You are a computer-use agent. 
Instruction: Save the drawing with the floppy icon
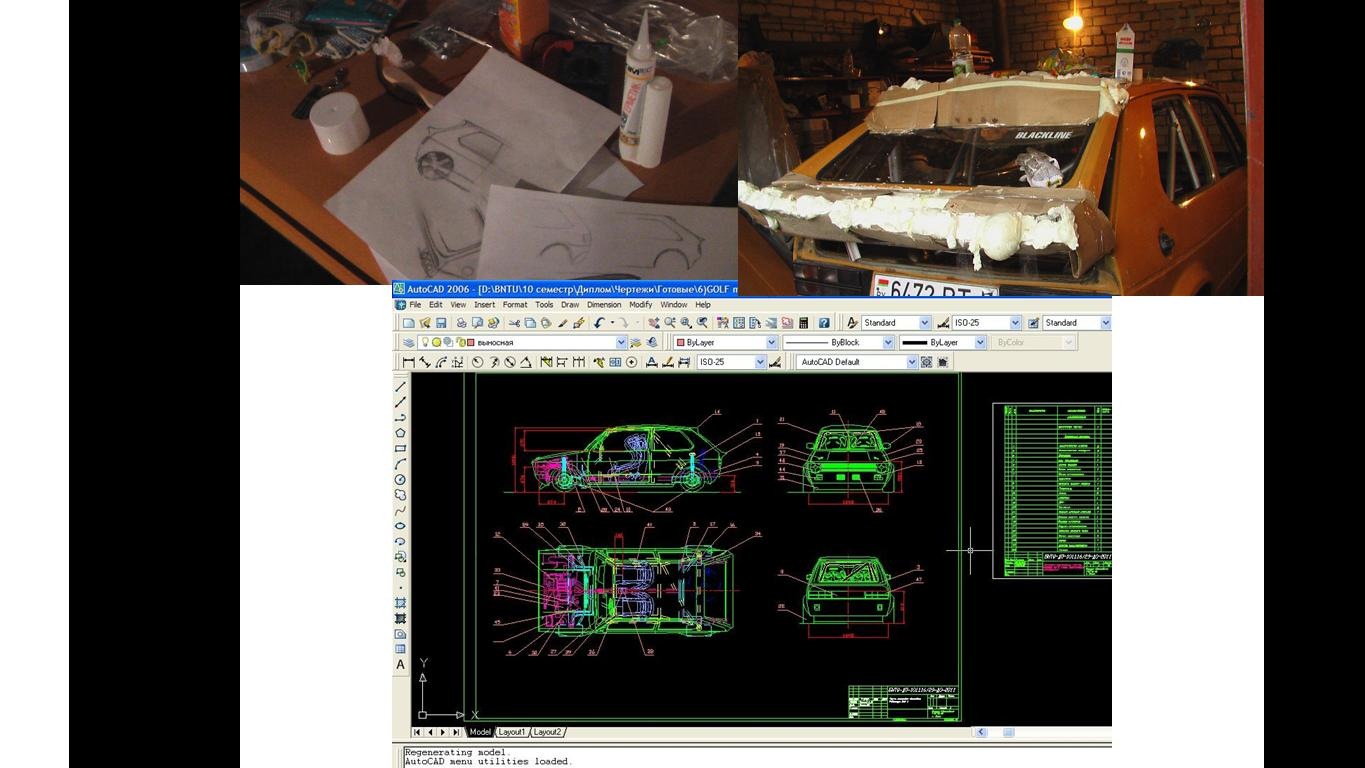[440, 323]
